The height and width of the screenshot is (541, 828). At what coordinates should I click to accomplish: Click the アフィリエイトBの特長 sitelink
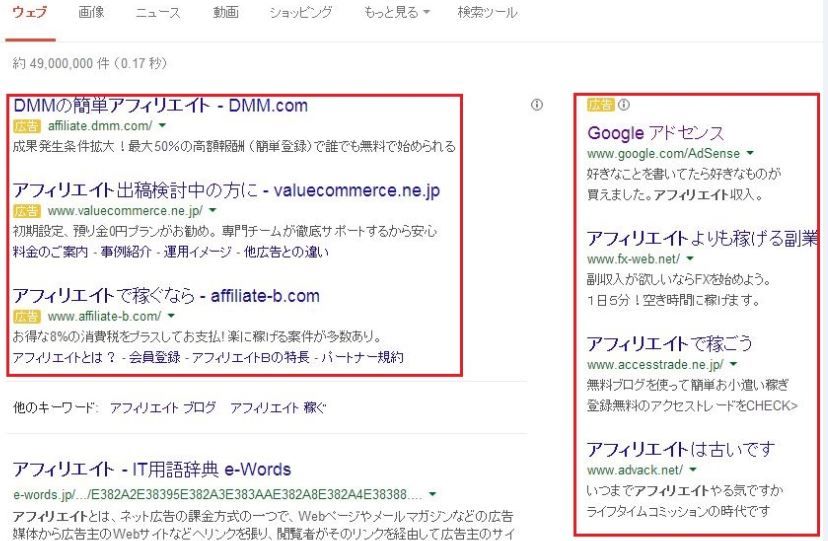251,358
